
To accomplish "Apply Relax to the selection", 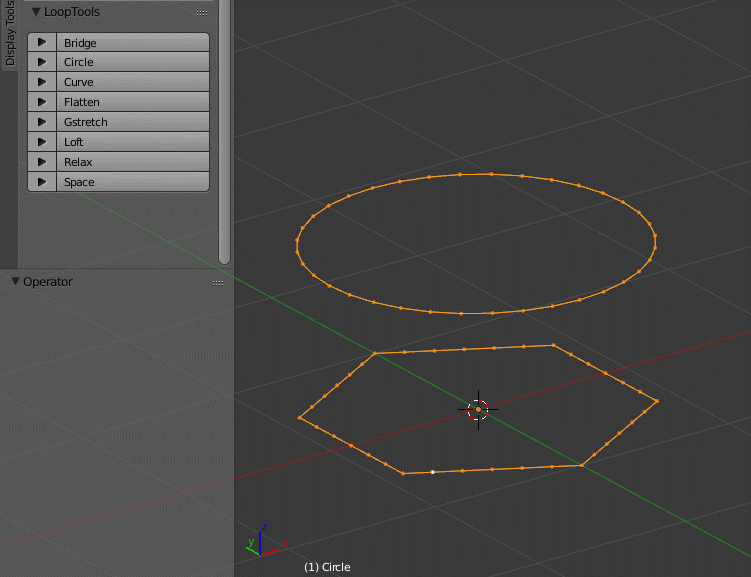I will pos(133,162).
